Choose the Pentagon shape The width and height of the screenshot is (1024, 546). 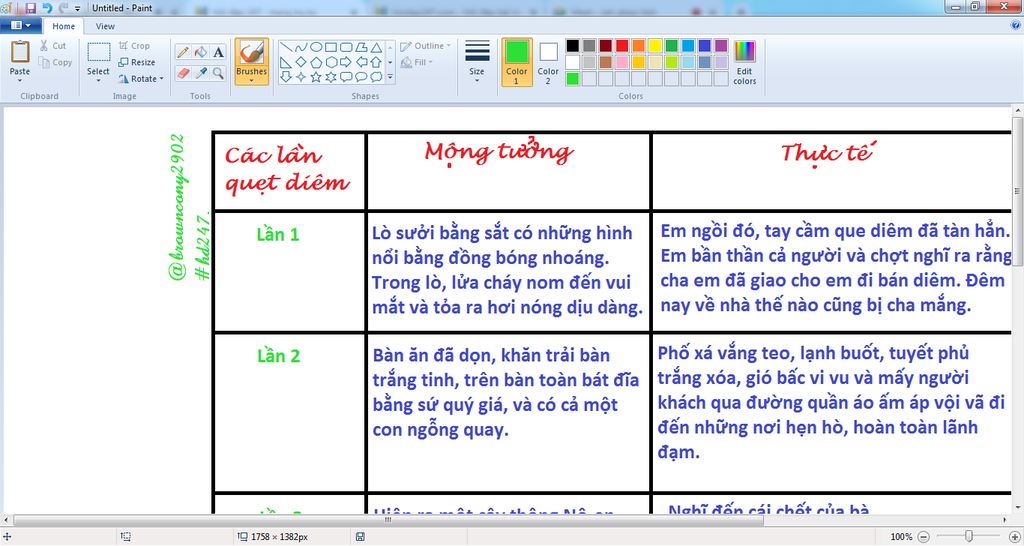[315, 62]
